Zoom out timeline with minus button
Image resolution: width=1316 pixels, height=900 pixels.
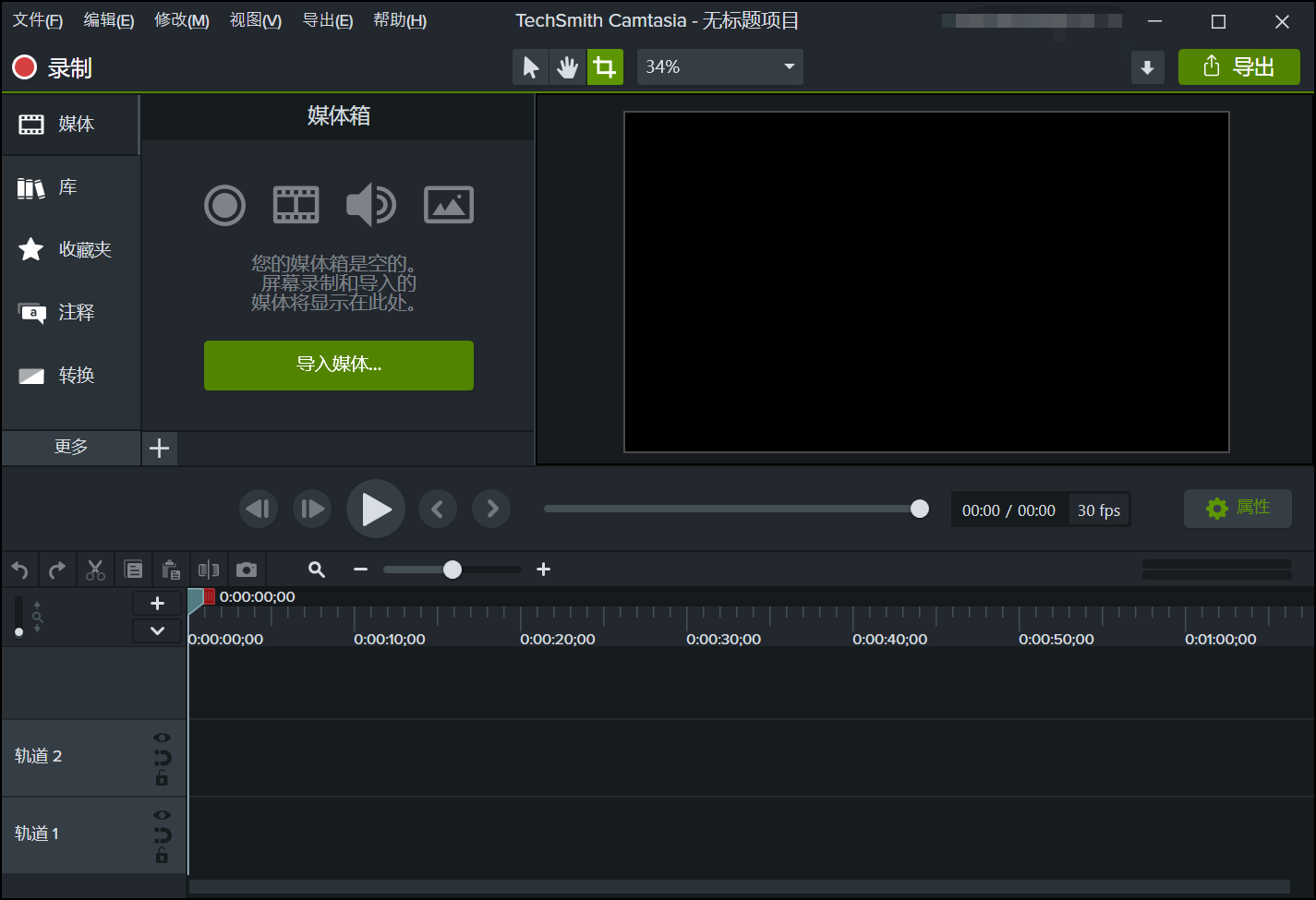click(361, 570)
